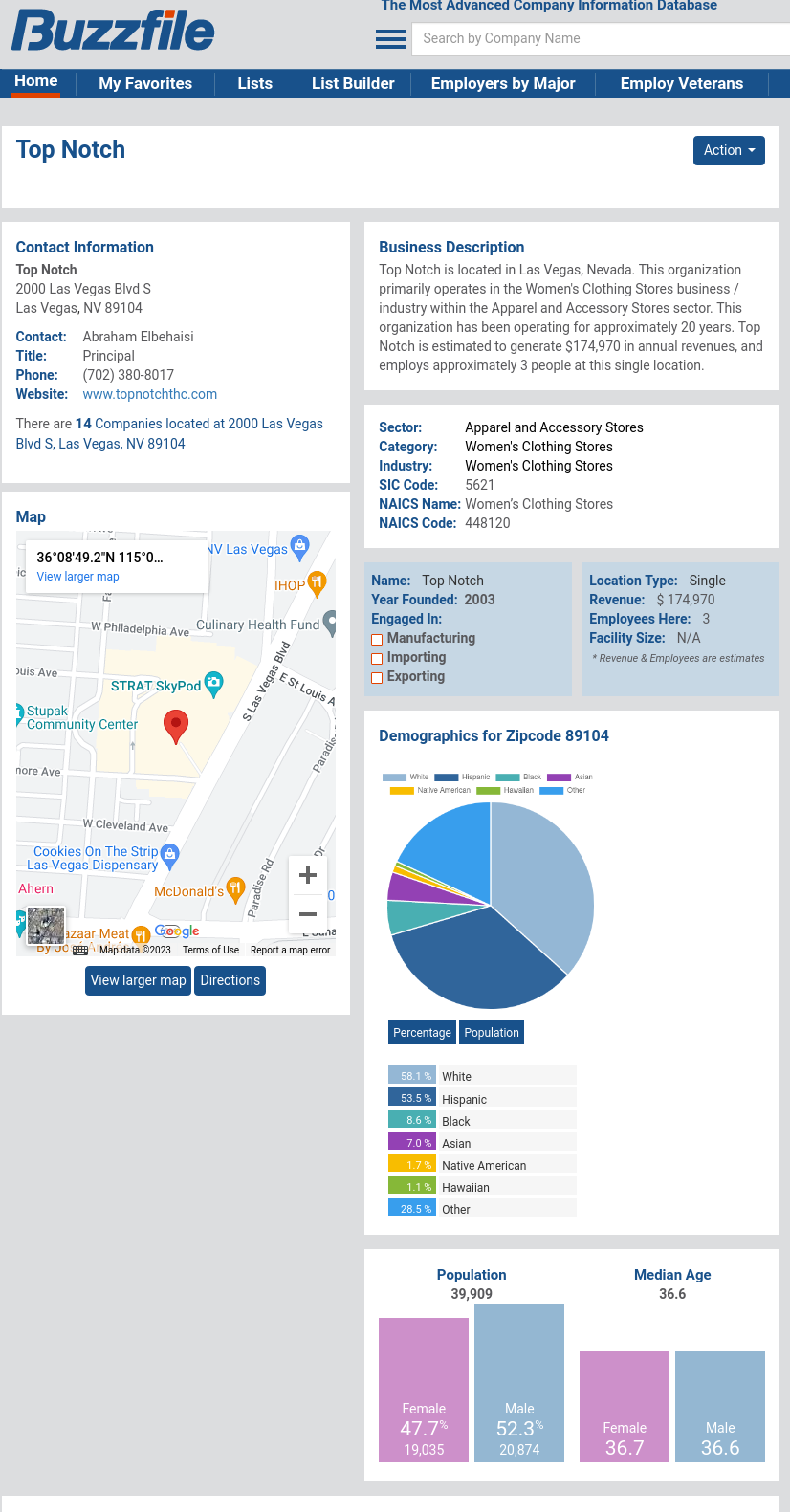Click the Search by Company Name field
This screenshot has height=1512, width=790.
point(601,38)
